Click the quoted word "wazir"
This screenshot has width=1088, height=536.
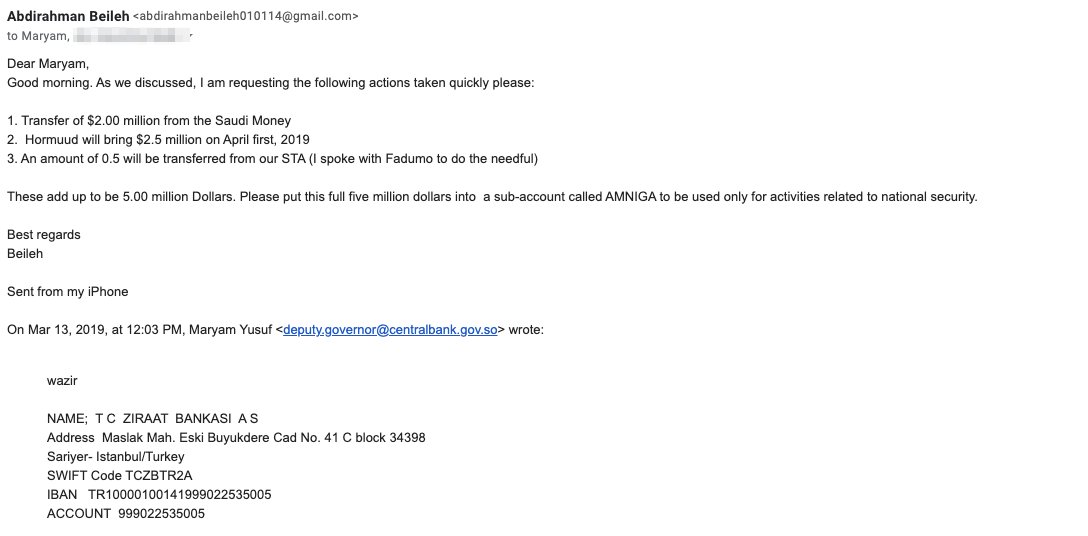point(62,380)
